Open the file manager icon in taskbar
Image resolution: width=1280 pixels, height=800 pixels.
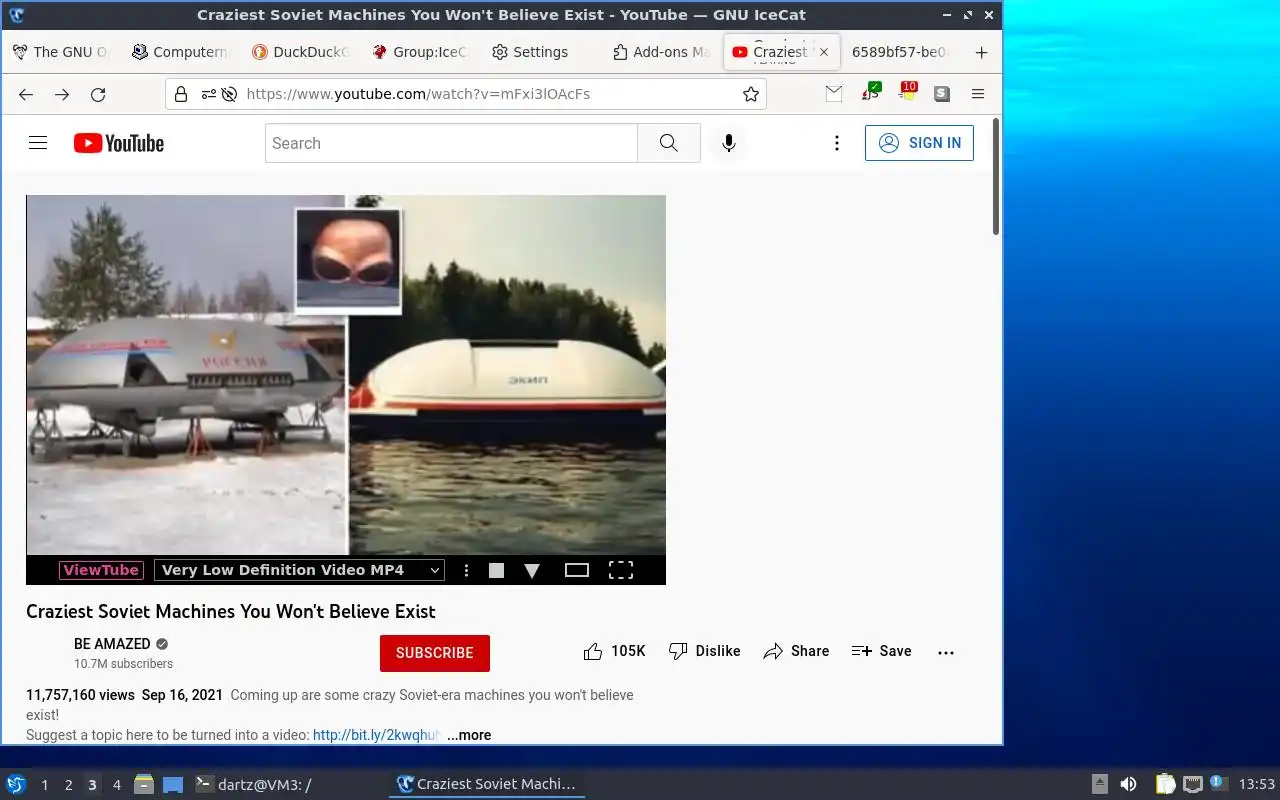tap(144, 784)
